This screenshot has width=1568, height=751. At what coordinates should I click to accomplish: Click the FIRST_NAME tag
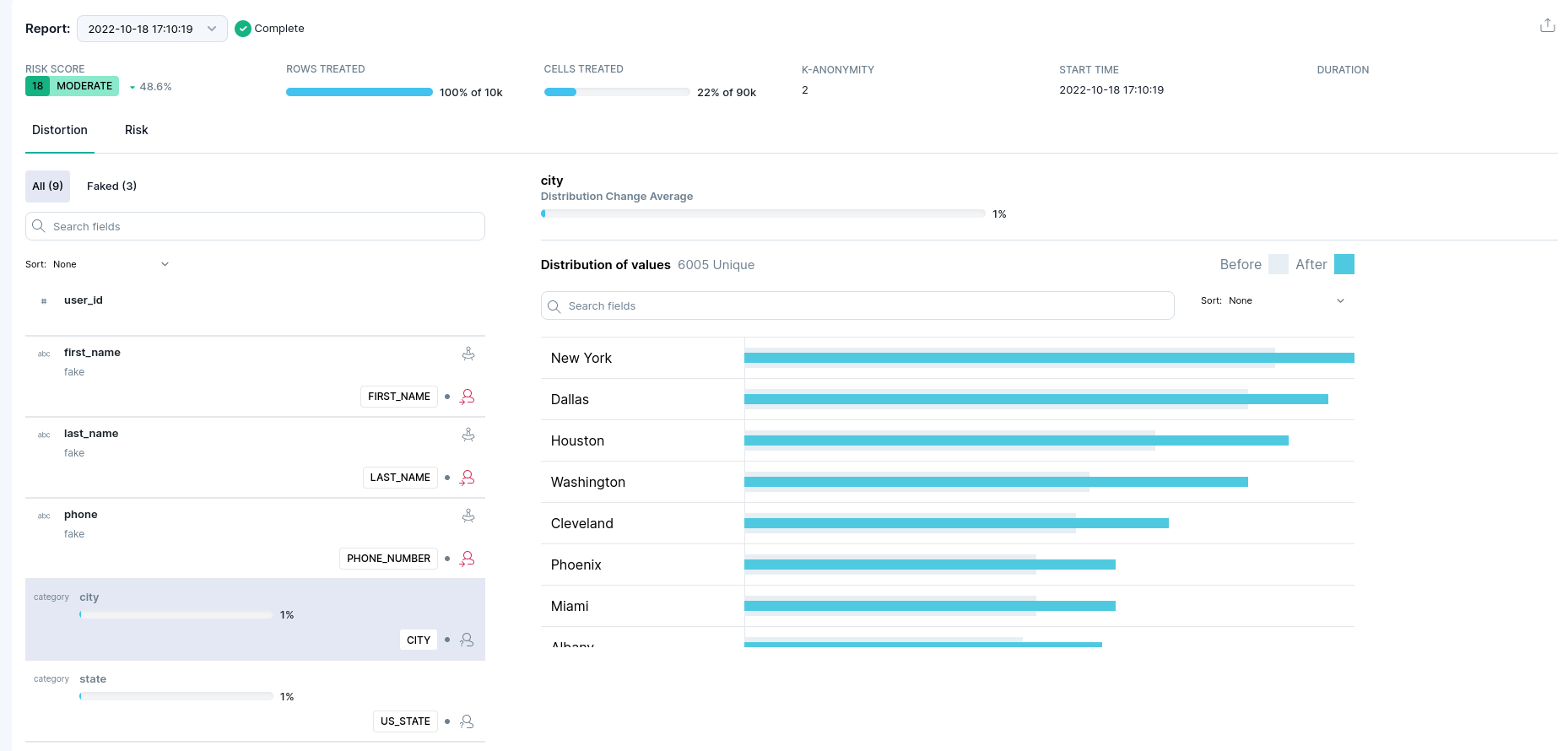tap(399, 397)
